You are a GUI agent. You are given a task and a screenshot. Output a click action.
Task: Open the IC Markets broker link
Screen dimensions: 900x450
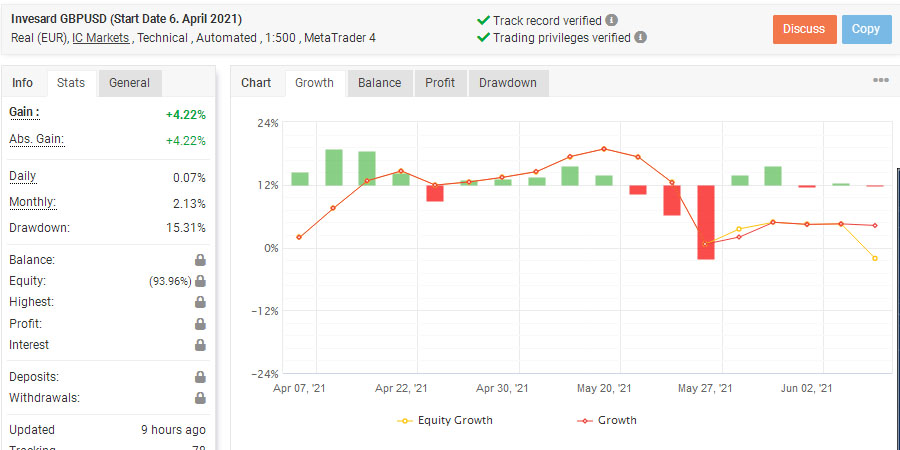(100, 38)
